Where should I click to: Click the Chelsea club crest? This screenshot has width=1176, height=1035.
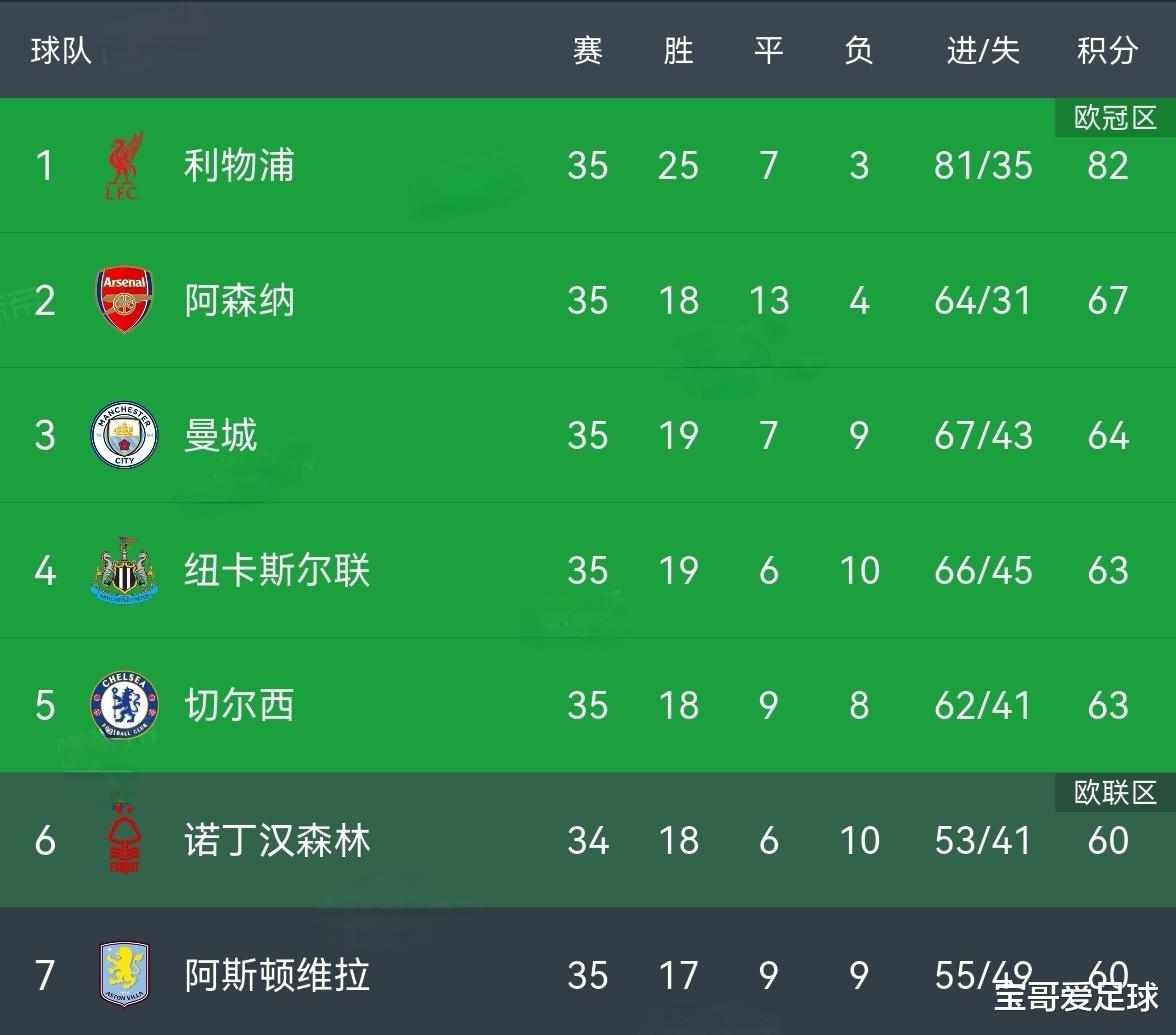pos(124,705)
